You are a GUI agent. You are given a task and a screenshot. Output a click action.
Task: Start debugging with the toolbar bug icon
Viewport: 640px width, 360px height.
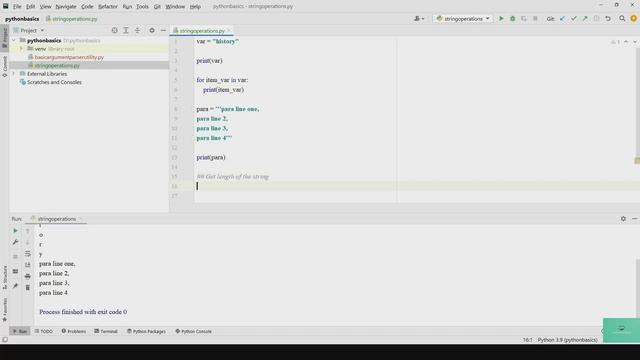pos(513,19)
